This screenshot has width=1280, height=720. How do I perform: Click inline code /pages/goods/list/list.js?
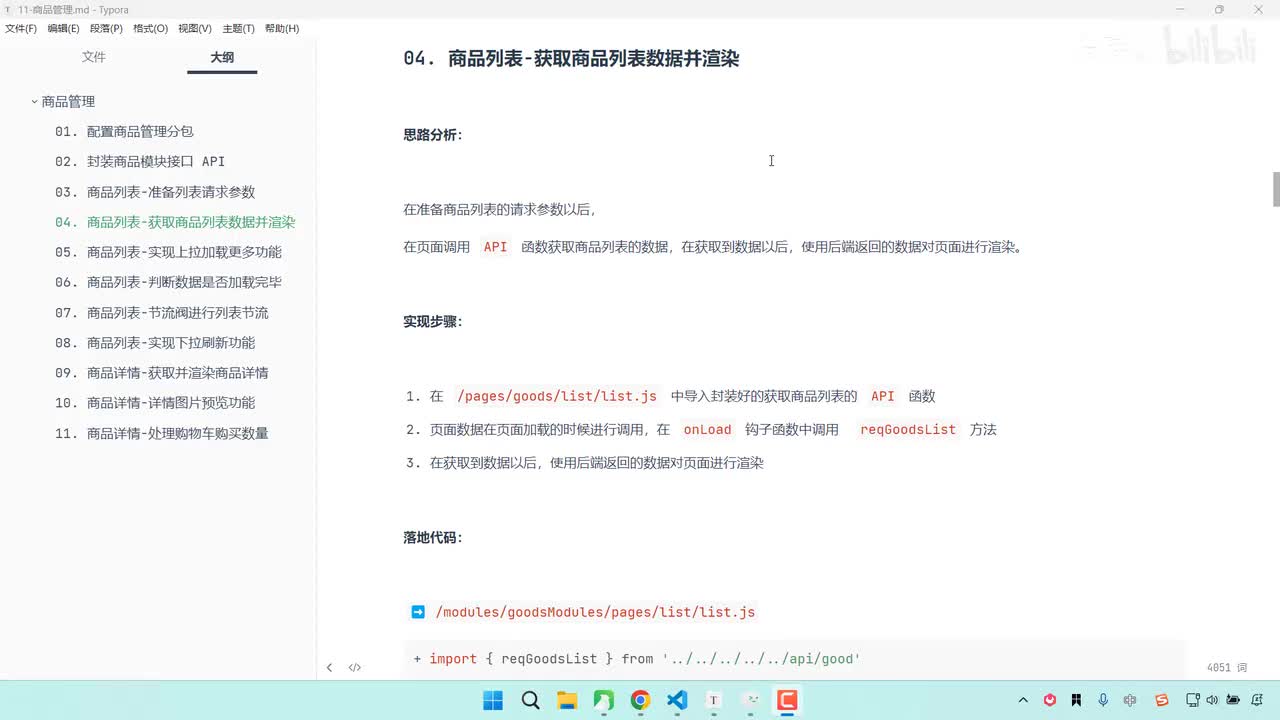(557, 396)
